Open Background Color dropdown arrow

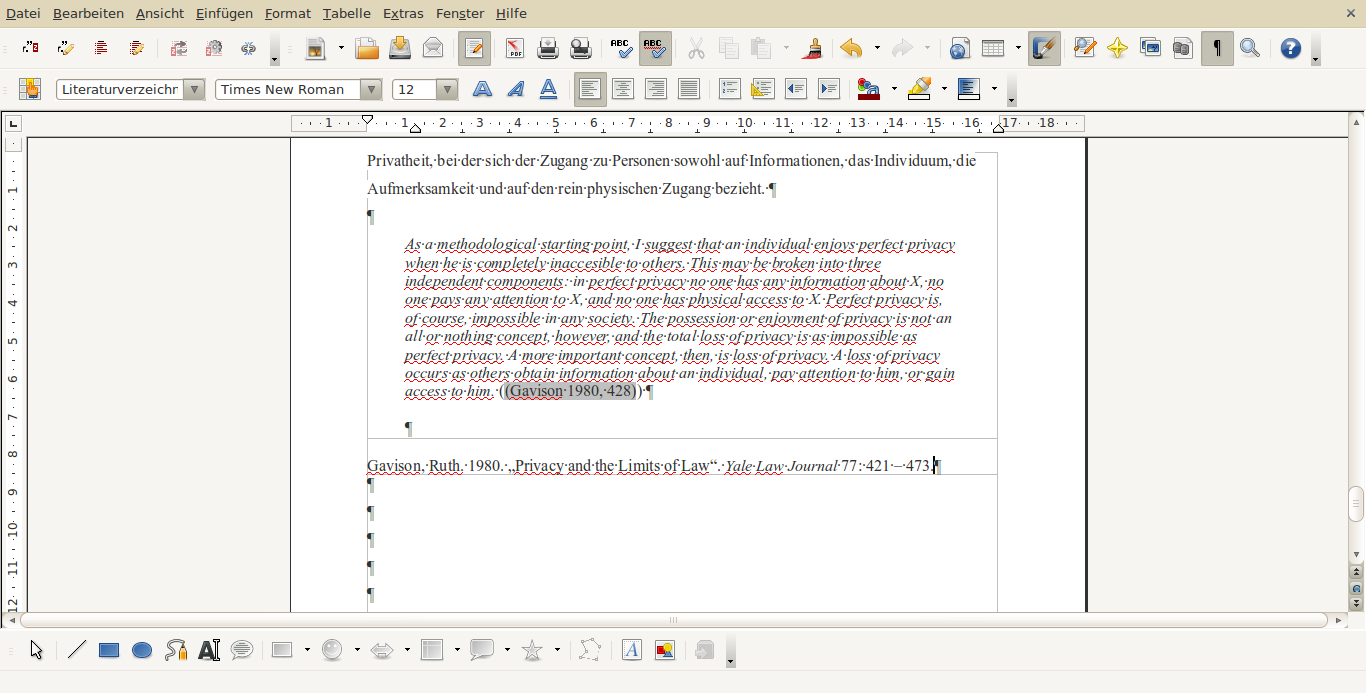coord(994,89)
